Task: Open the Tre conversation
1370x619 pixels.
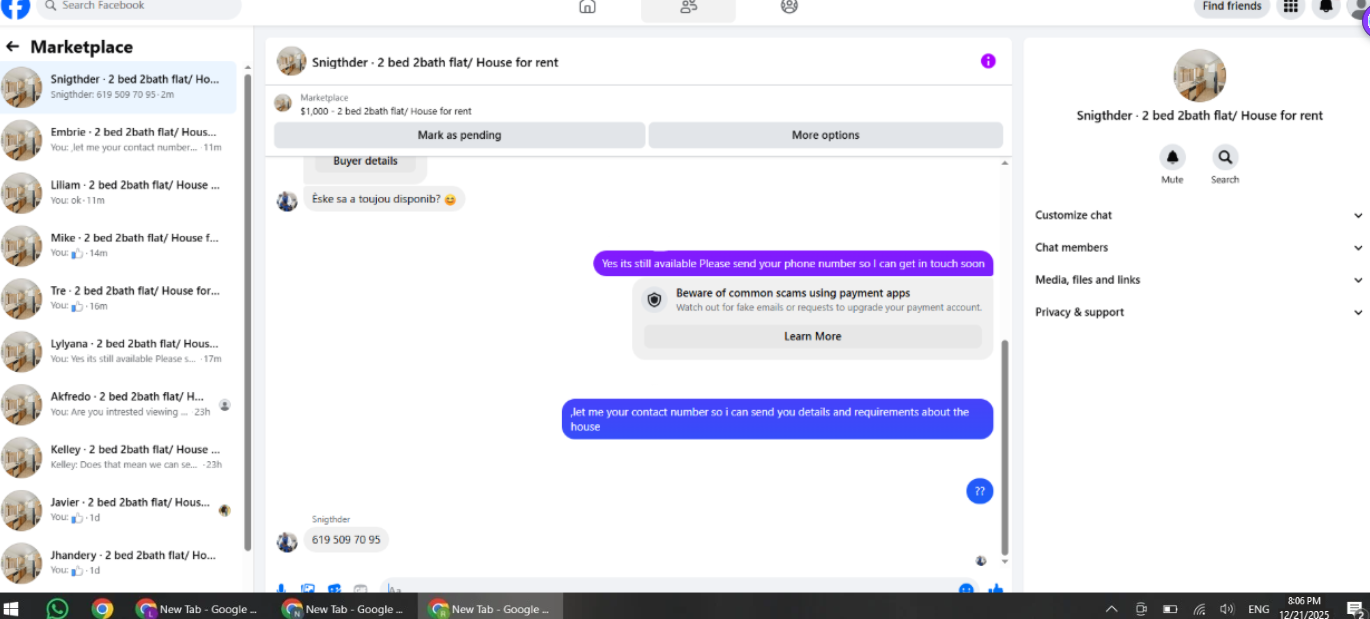Action: (x=119, y=298)
